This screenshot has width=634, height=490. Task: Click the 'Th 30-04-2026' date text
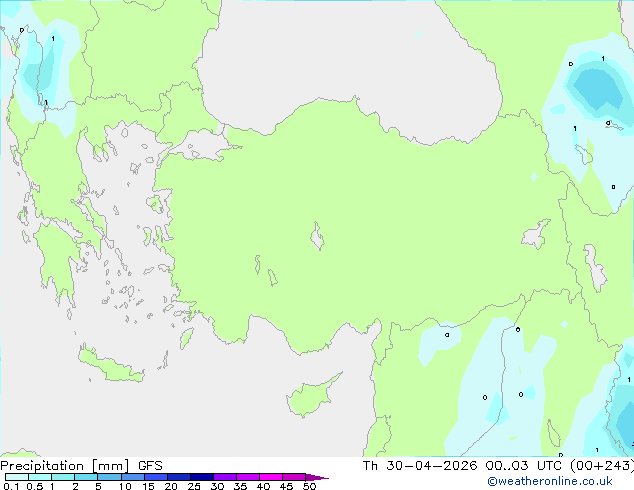click(x=420, y=466)
